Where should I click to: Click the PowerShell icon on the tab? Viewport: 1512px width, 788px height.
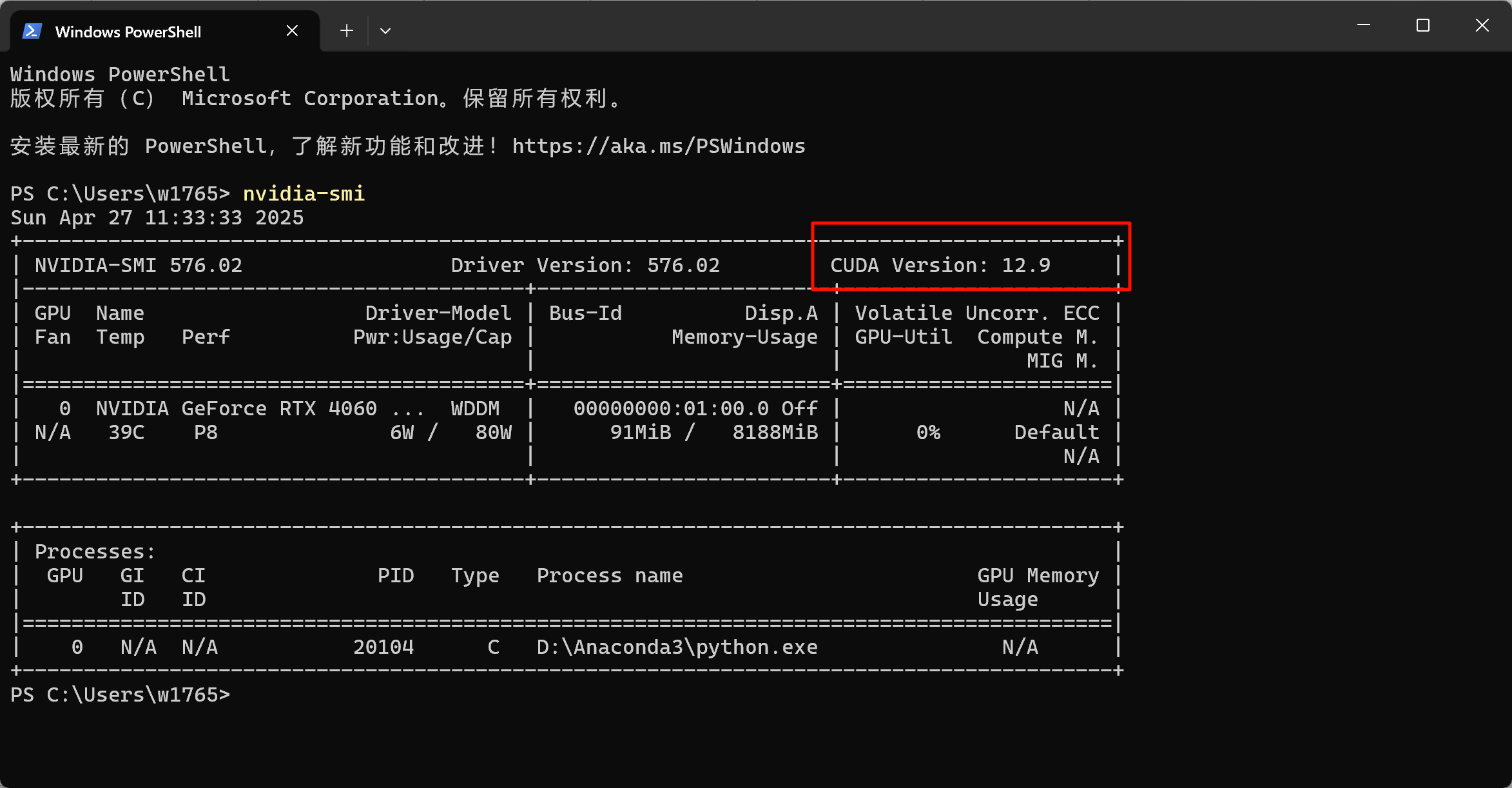point(32,30)
